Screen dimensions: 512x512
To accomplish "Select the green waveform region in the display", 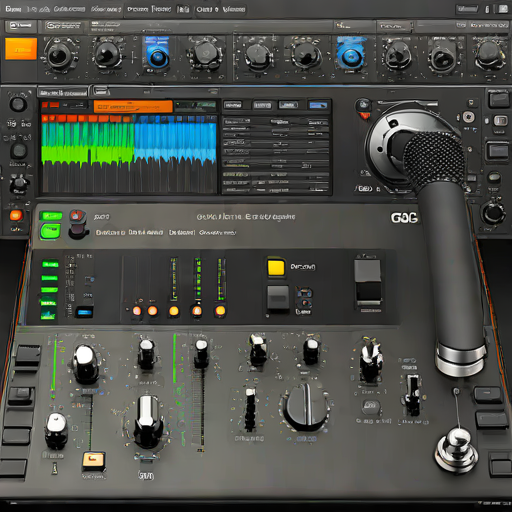I will [88, 142].
